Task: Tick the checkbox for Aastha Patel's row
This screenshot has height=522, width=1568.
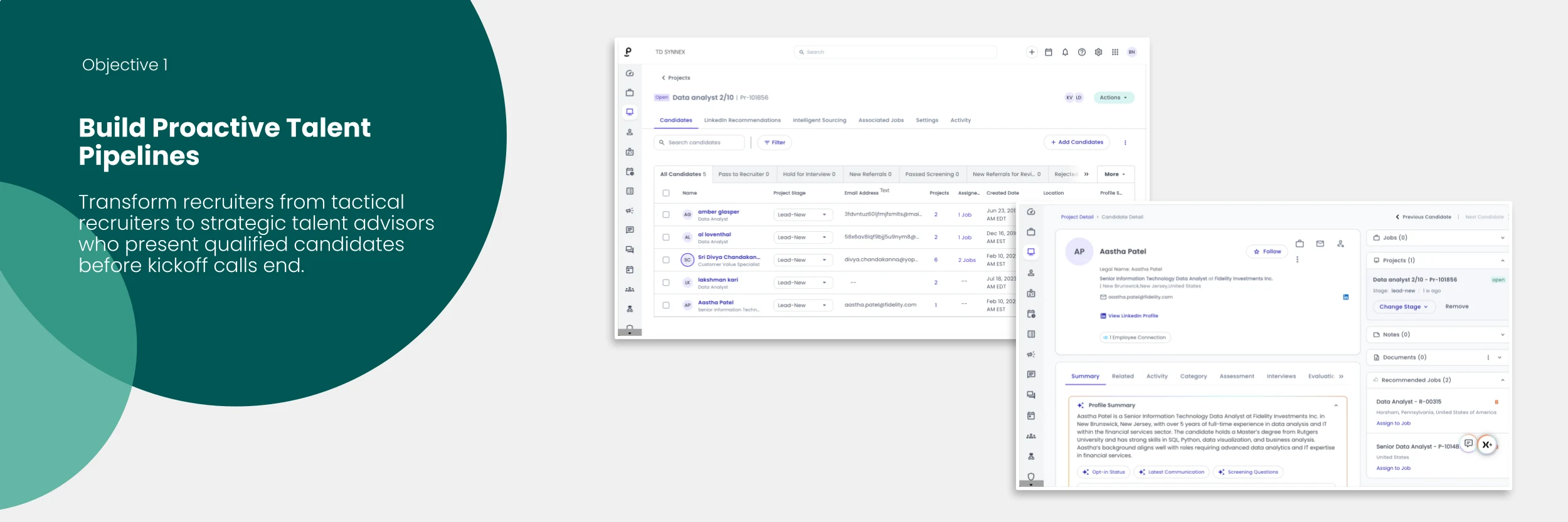Action: (666, 305)
